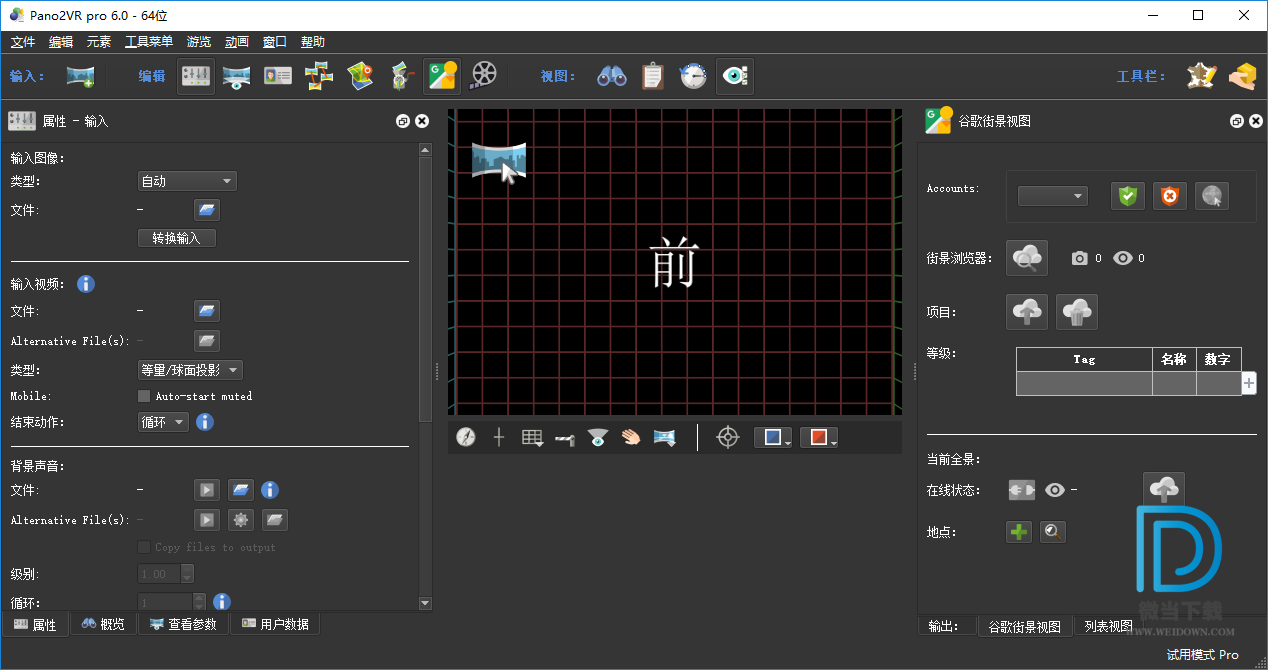Select the hand drag mode icon
1268x670 pixels.
pos(630,437)
